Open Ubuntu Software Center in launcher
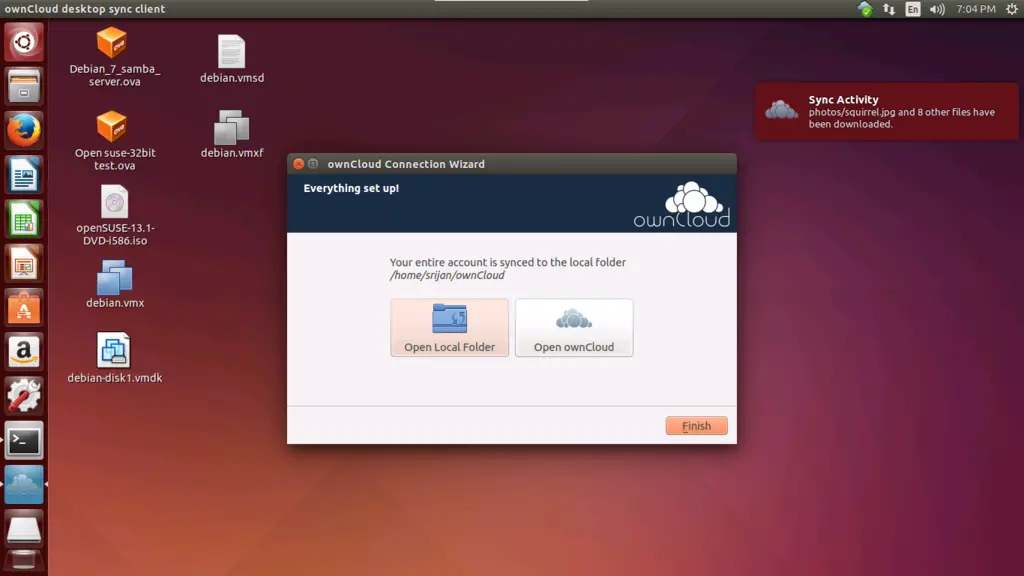Viewport: 1024px width, 576px height. tap(24, 307)
